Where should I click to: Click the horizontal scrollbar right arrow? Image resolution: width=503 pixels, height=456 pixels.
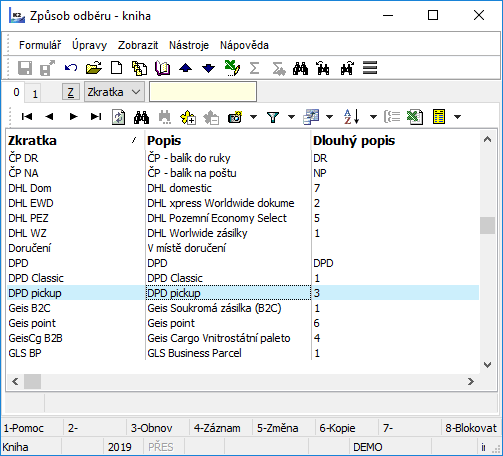470,381
